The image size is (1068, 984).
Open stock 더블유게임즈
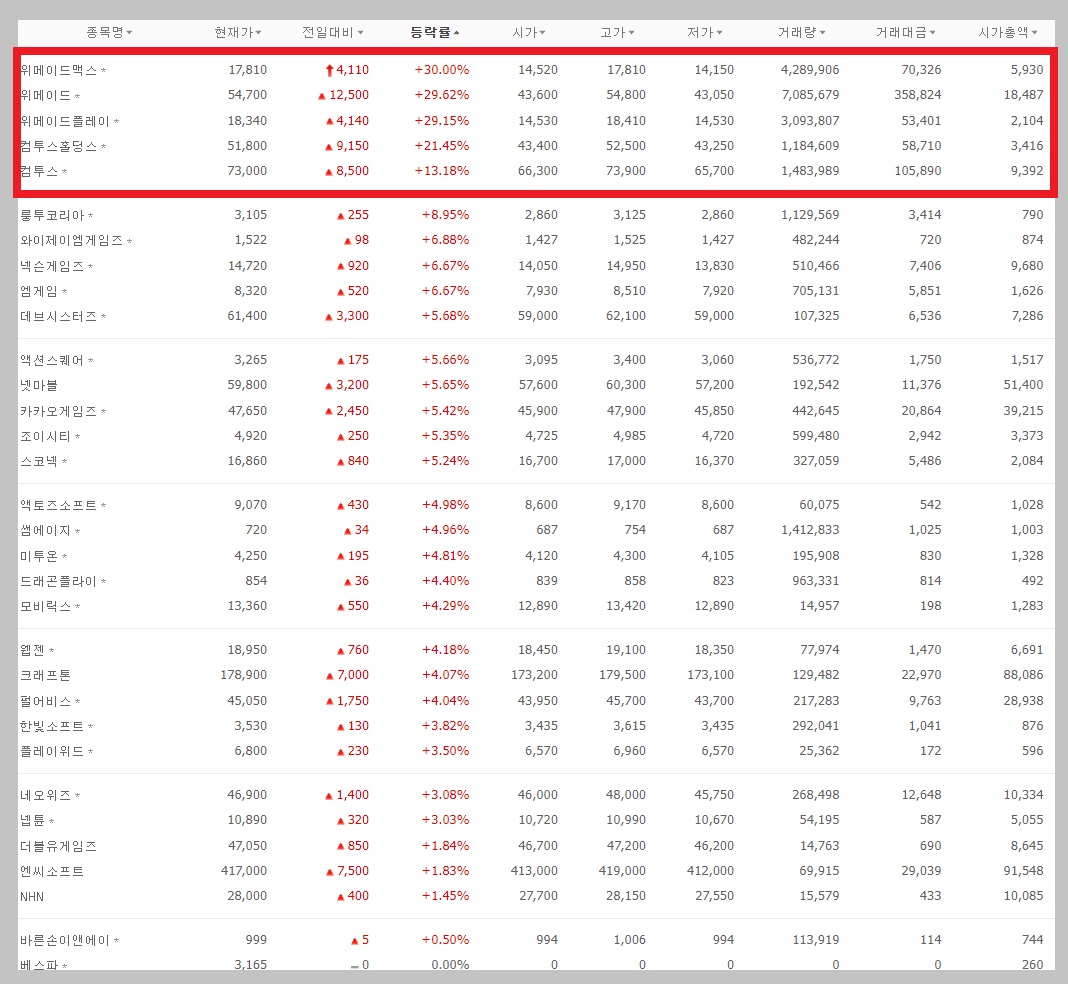59,846
